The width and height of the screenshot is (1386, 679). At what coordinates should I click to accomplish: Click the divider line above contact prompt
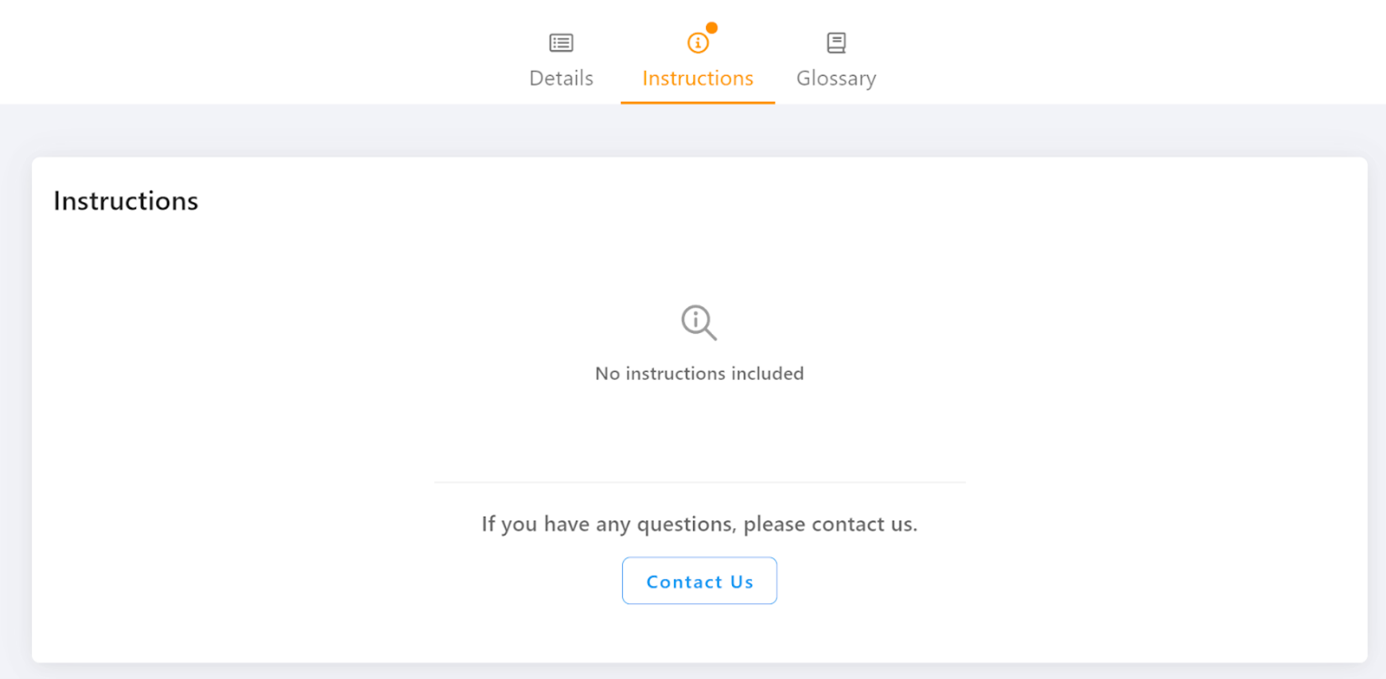tap(699, 482)
